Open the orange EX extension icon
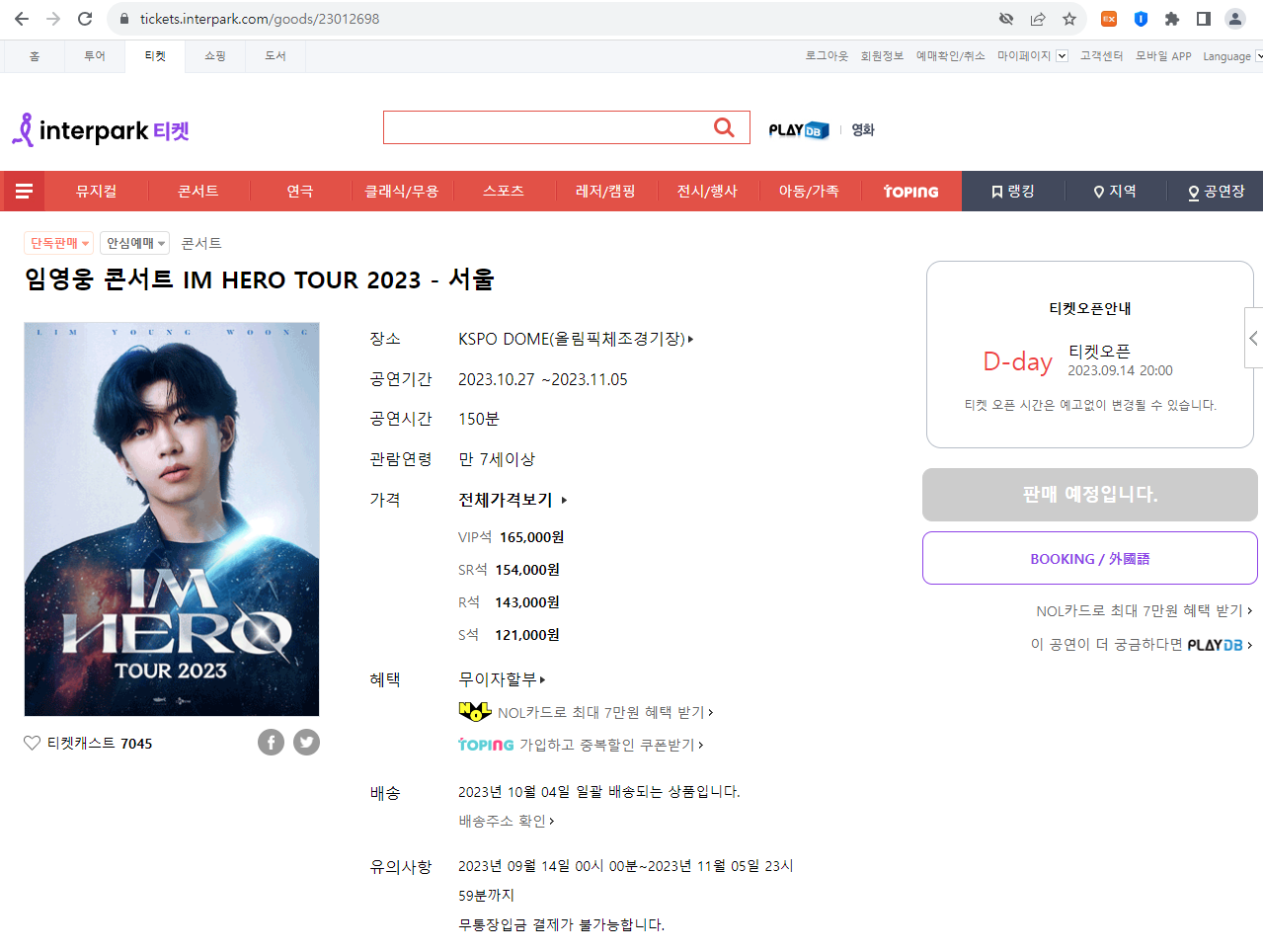This screenshot has width=1263, height=952. [1109, 19]
